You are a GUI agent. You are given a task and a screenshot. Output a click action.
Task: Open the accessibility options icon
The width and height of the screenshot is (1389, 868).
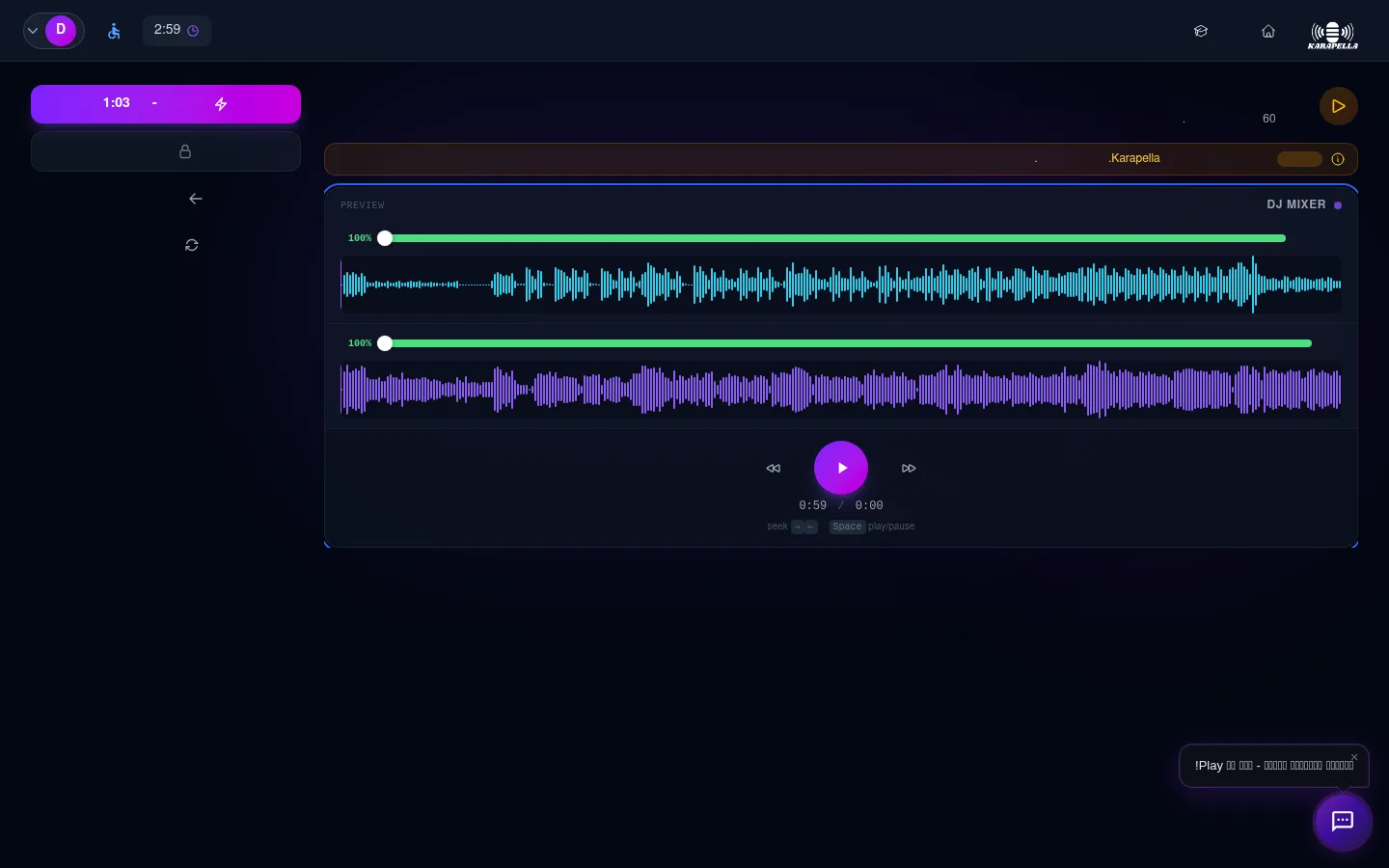coord(114,31)
